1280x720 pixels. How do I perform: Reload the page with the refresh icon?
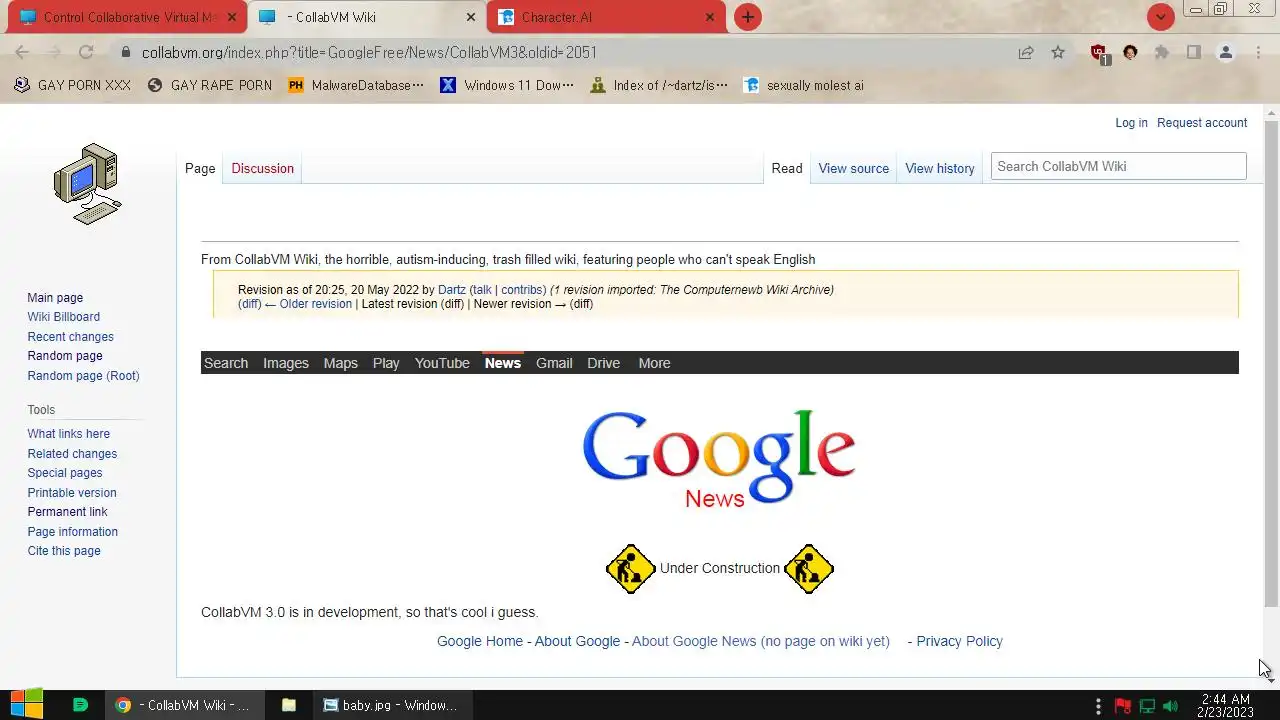click(86, 52)
